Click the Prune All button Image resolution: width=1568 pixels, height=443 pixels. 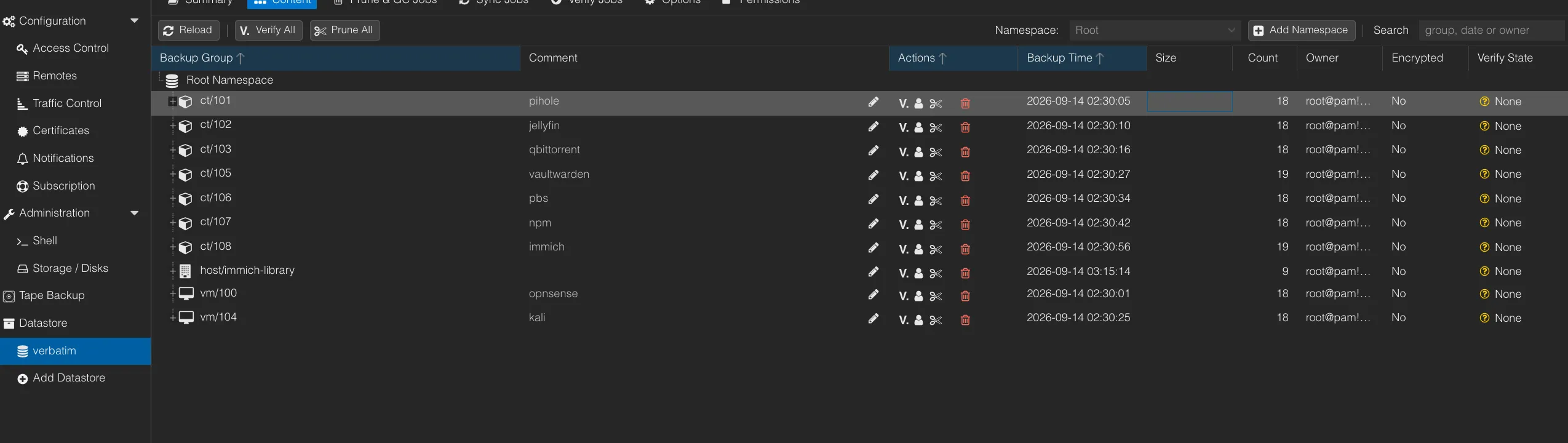click(344, 30)
